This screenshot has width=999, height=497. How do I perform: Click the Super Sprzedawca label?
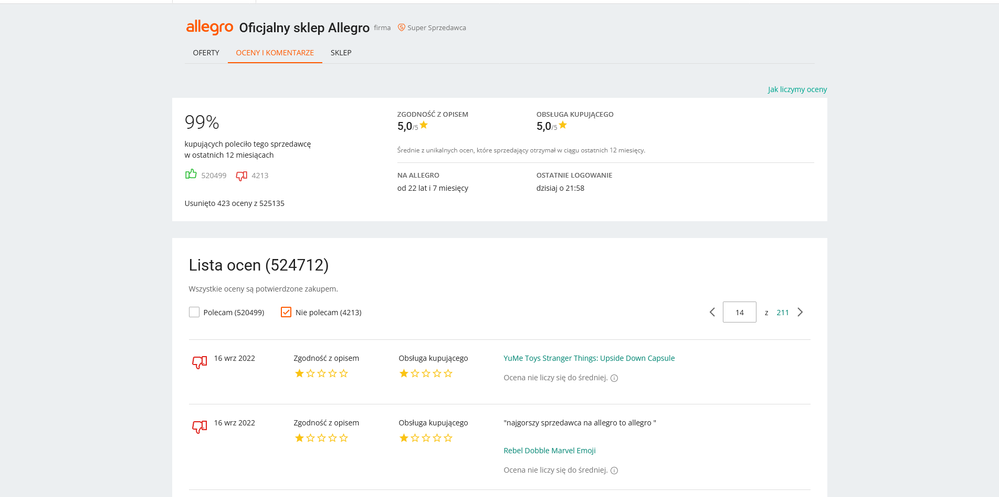pyautogui.click(x=436, y=28)
